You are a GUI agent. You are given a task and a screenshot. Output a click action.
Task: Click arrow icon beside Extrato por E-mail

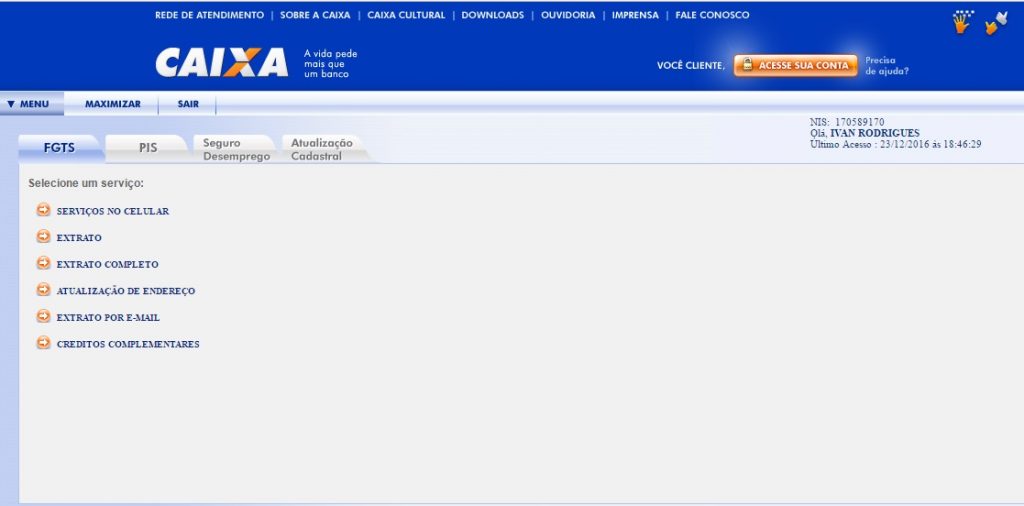click(x=43, y=317)
